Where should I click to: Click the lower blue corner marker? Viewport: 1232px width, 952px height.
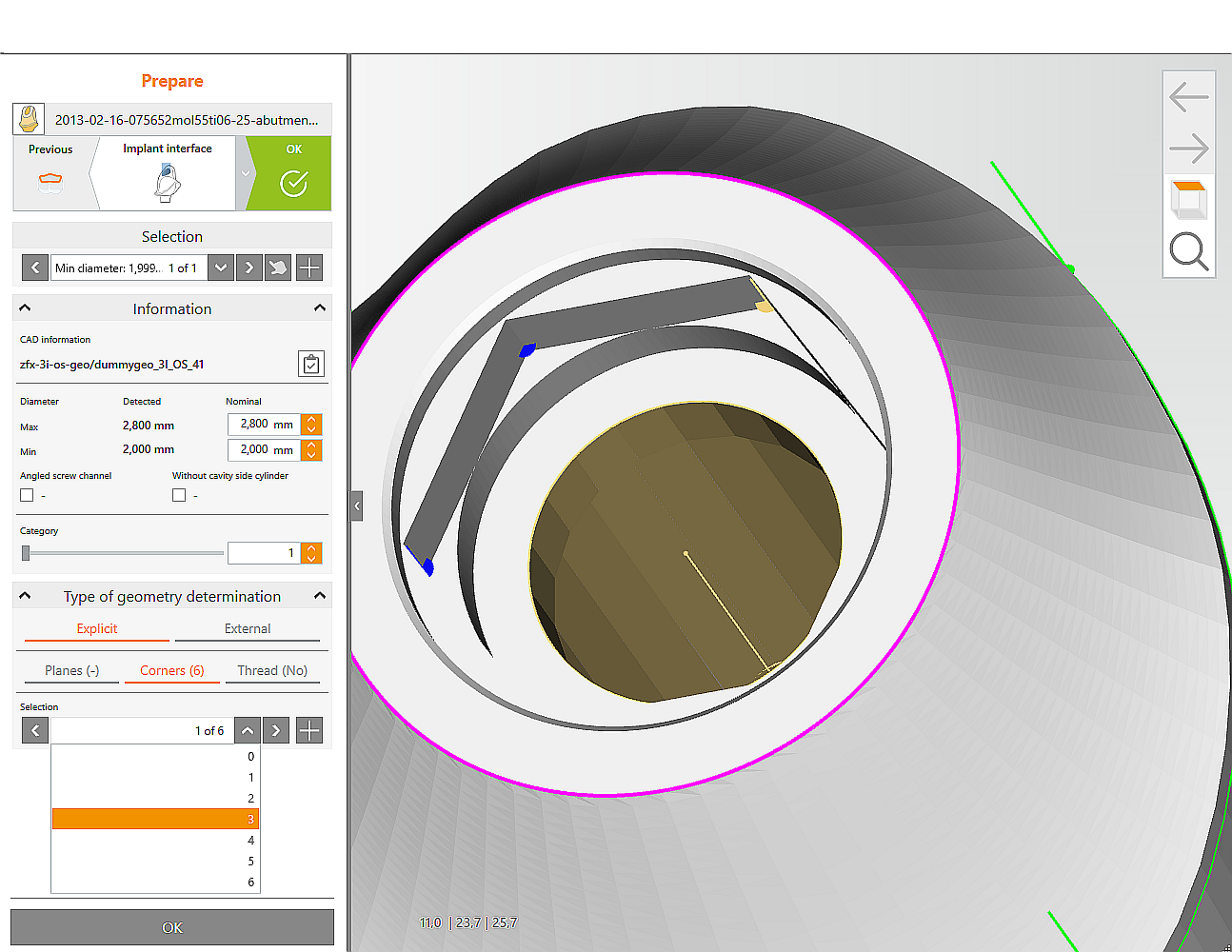[427, 566]
